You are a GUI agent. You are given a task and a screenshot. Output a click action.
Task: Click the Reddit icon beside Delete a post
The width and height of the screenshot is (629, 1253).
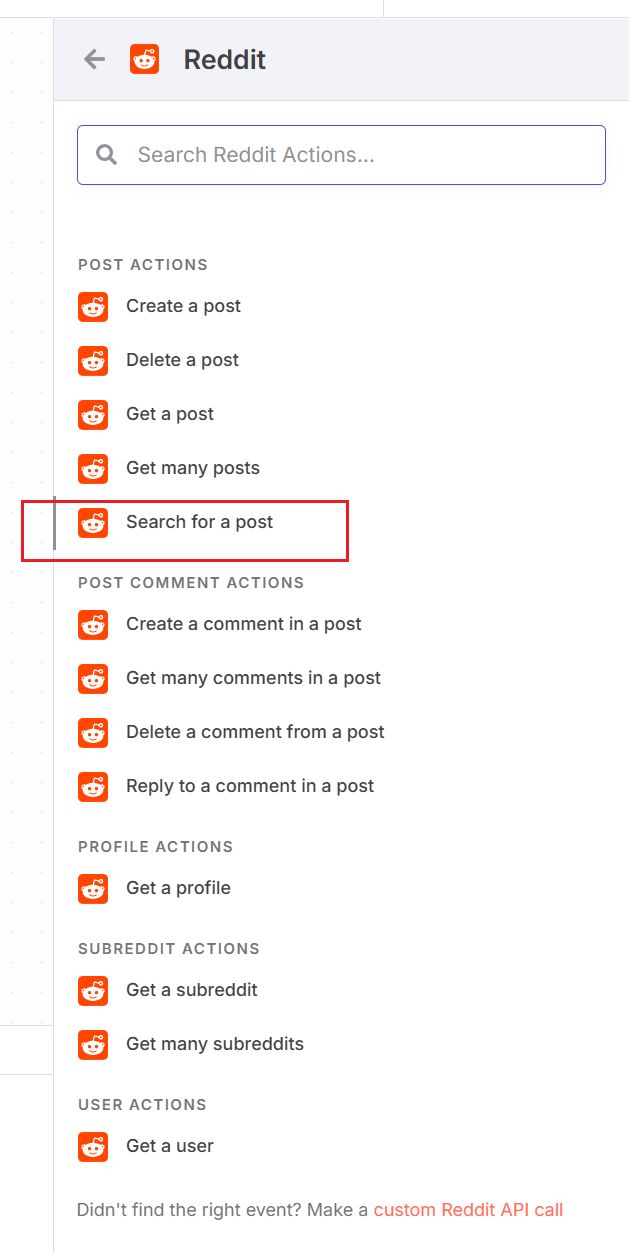[93, 361]
